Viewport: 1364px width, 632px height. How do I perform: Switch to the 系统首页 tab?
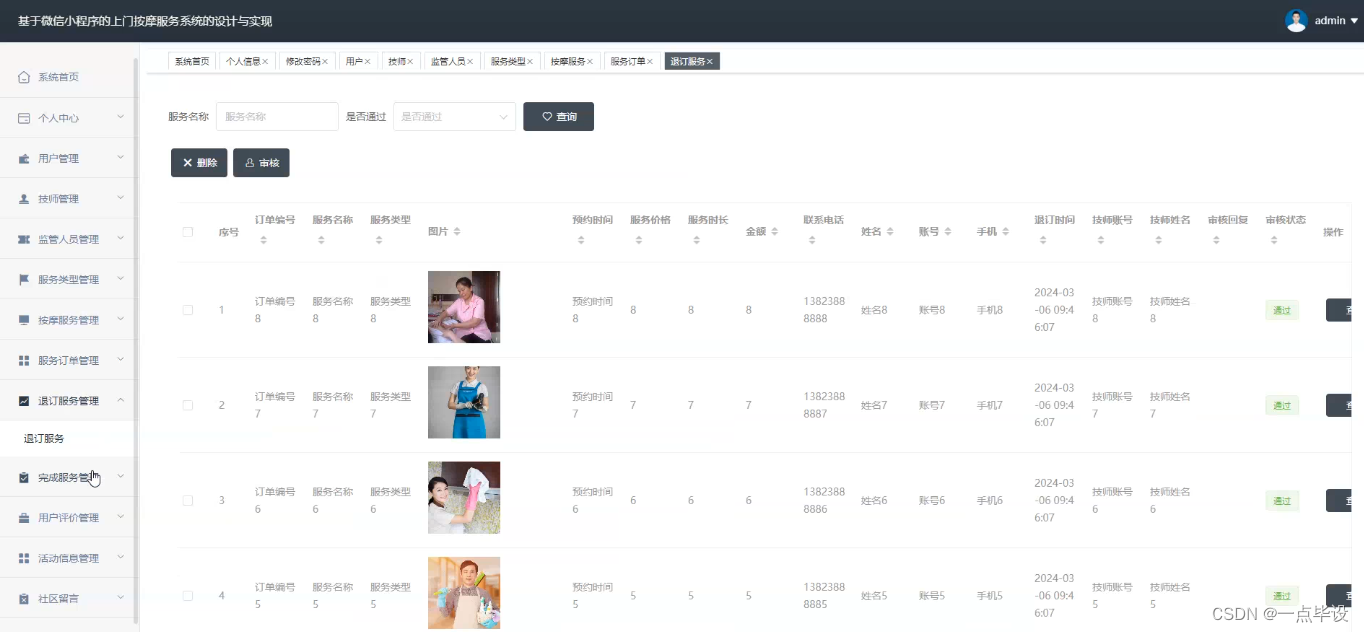(192, 61)
